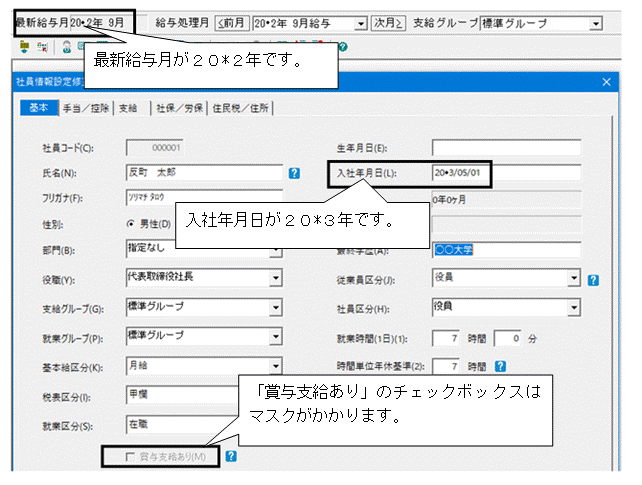Click the grid icon with the red arrow
The width and height of the screenshot is (642, 485).
(x=43, y=47)
